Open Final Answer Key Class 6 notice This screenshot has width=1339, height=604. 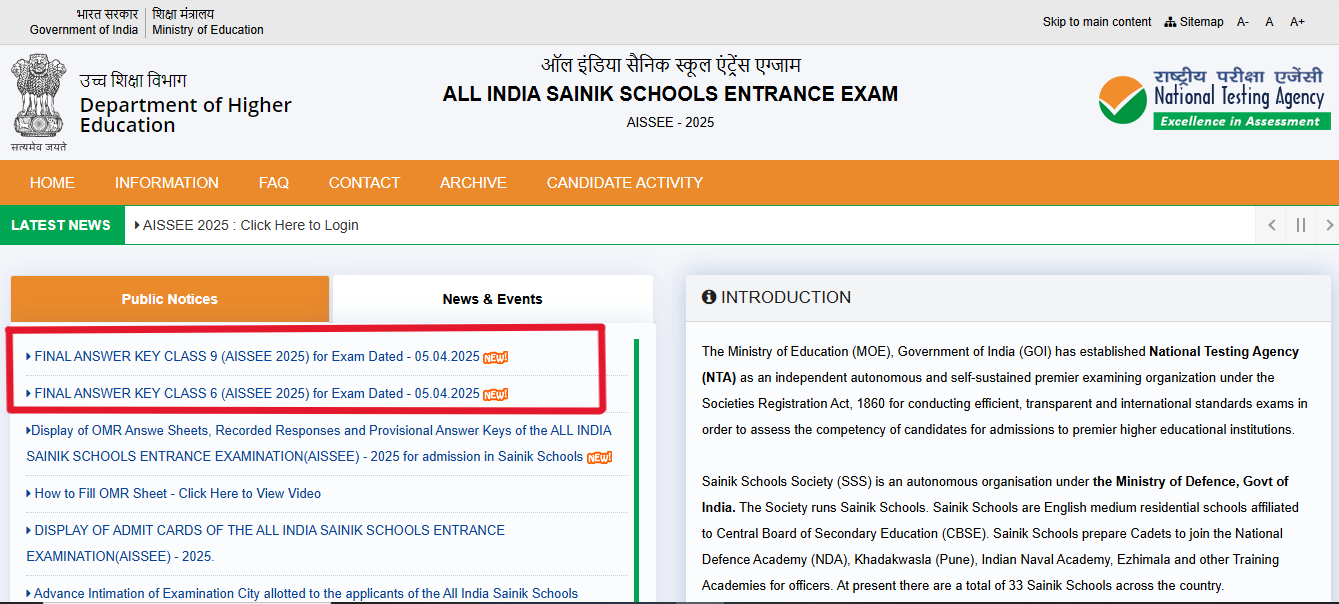pos(257,394)
